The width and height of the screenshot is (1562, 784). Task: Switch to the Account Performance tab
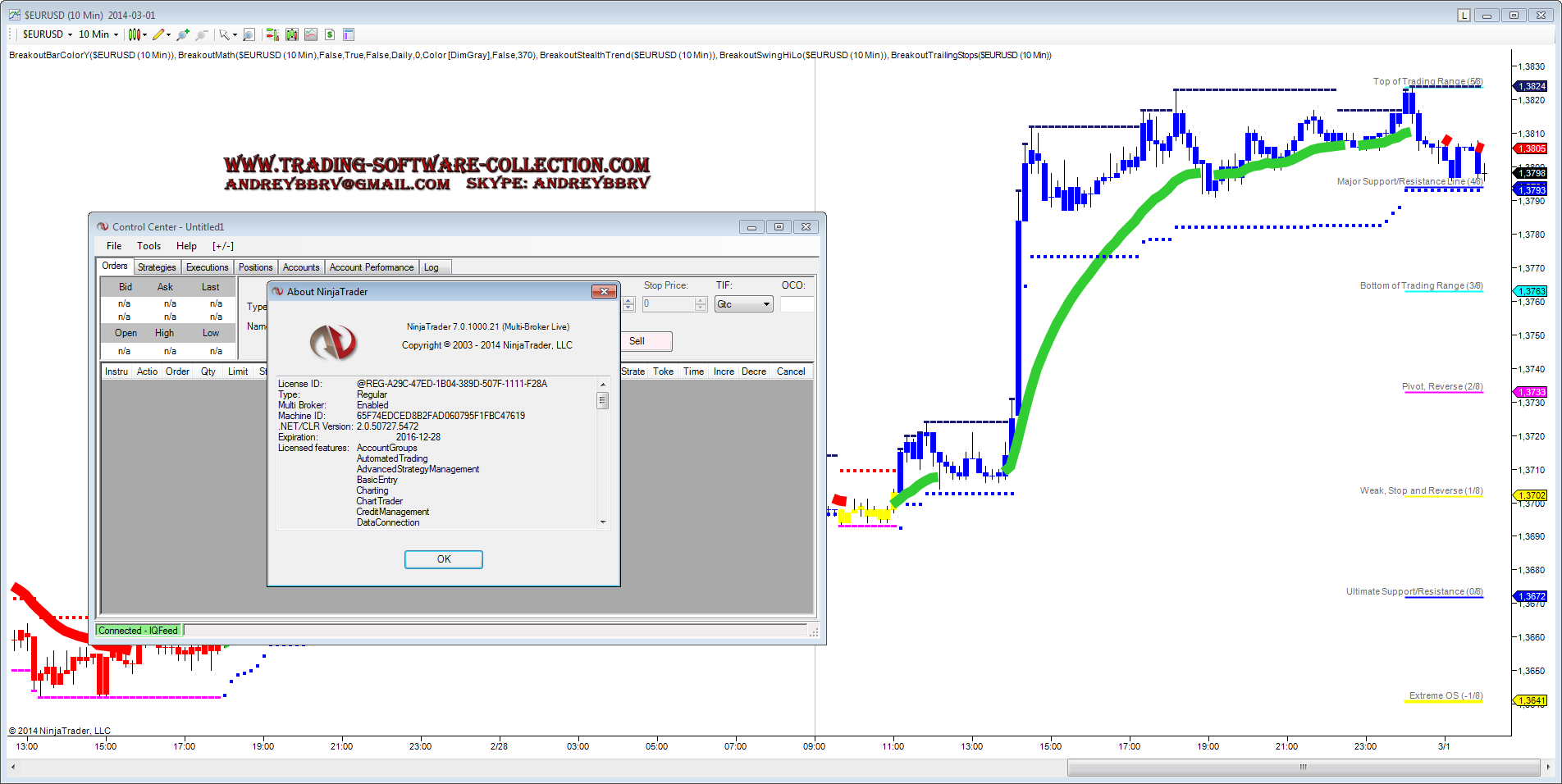[x=371, y=267]
